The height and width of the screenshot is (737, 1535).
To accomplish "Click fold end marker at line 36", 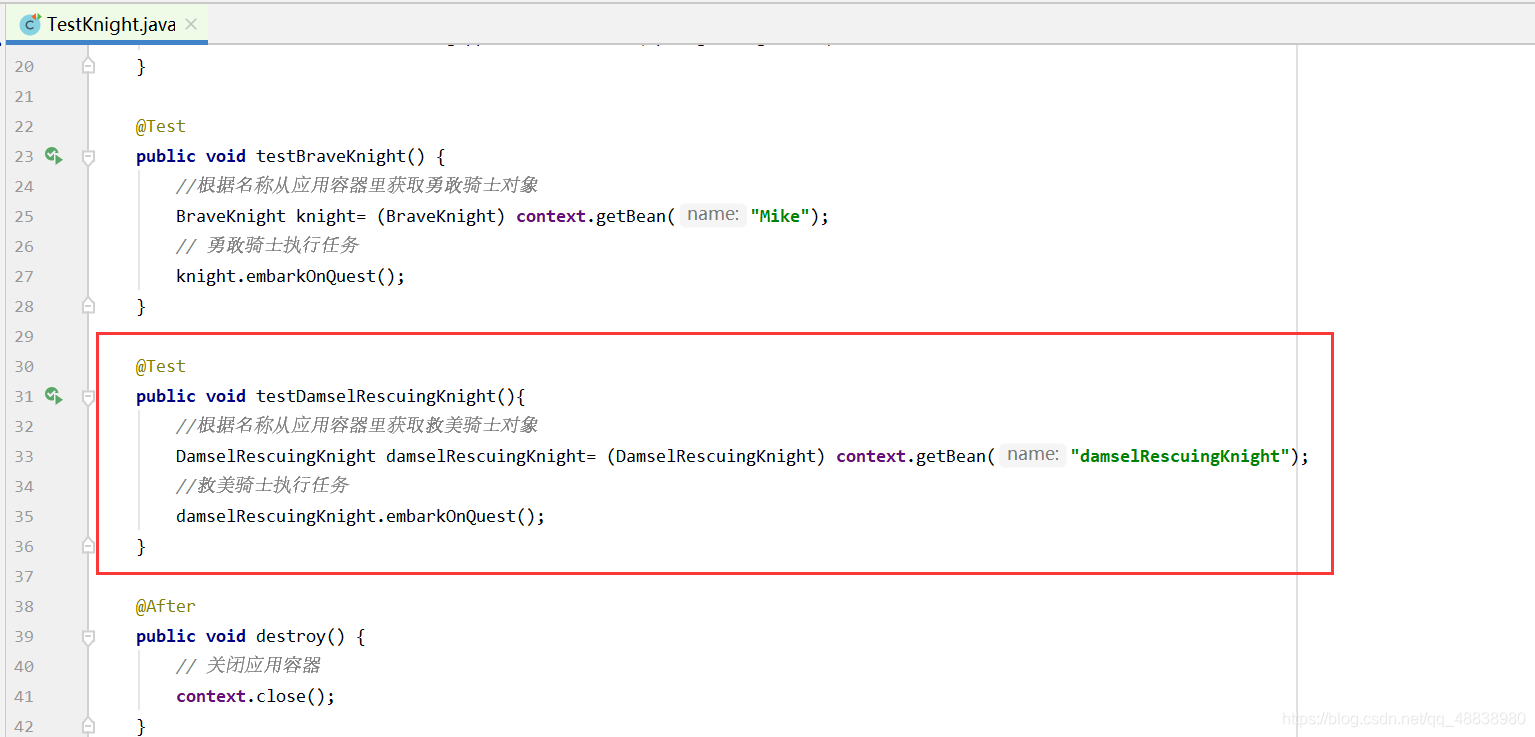I will click(x=88, y=546).
